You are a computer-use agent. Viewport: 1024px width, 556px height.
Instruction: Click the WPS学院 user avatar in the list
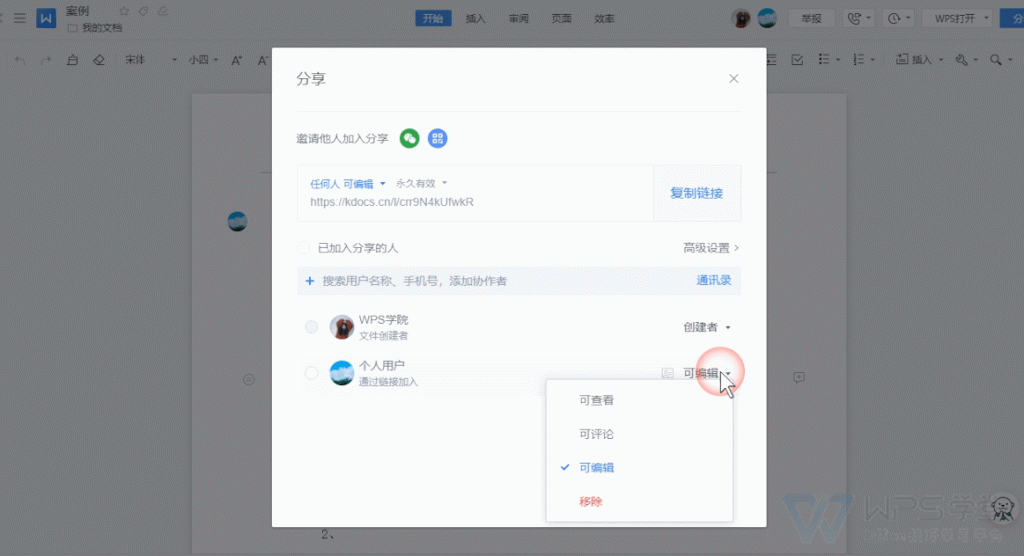[x=342, y=327]
